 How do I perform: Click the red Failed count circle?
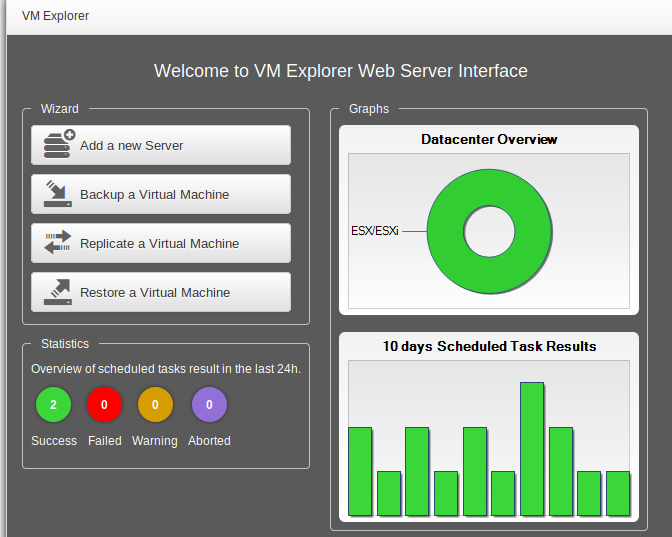[104, 405]
